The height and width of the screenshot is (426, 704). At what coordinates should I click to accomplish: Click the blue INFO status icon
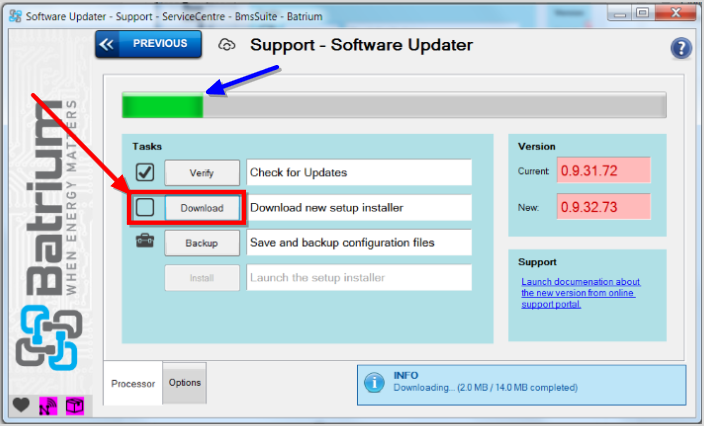click(x=374, y=383)
